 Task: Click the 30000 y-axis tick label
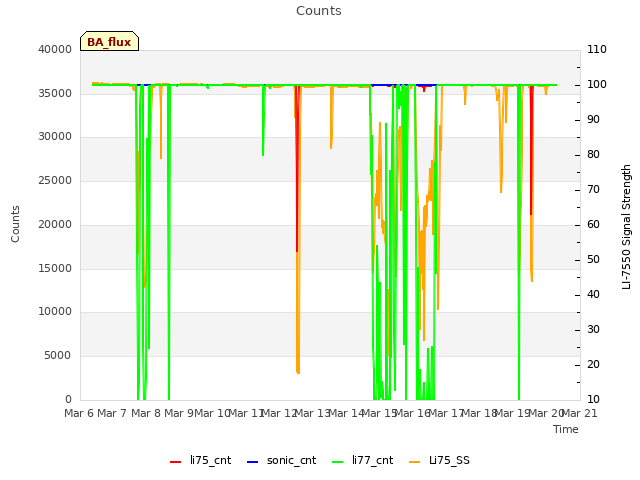click(55, 137)
